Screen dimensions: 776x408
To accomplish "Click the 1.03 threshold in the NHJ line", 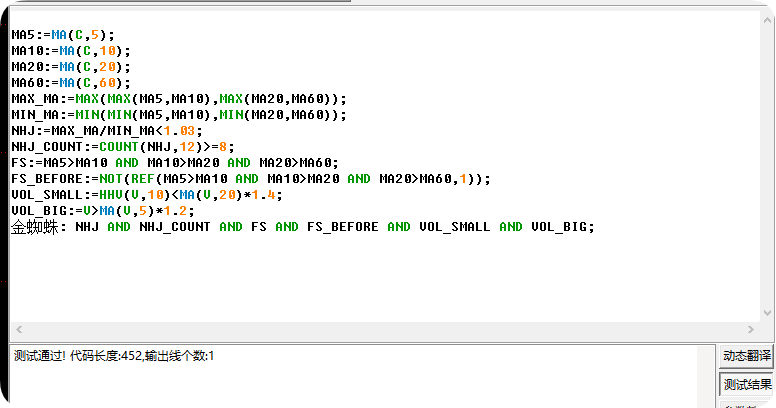I will point(179,131).
